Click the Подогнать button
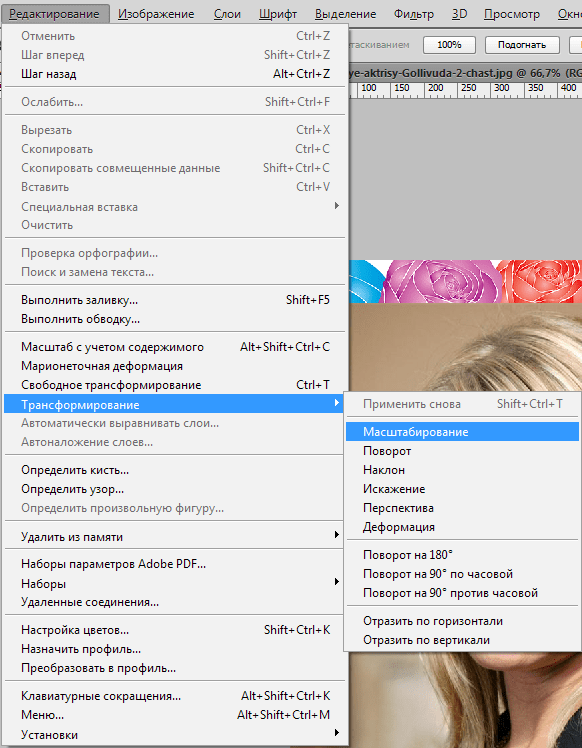Screen dimensions: 582x748 [522, 45]
